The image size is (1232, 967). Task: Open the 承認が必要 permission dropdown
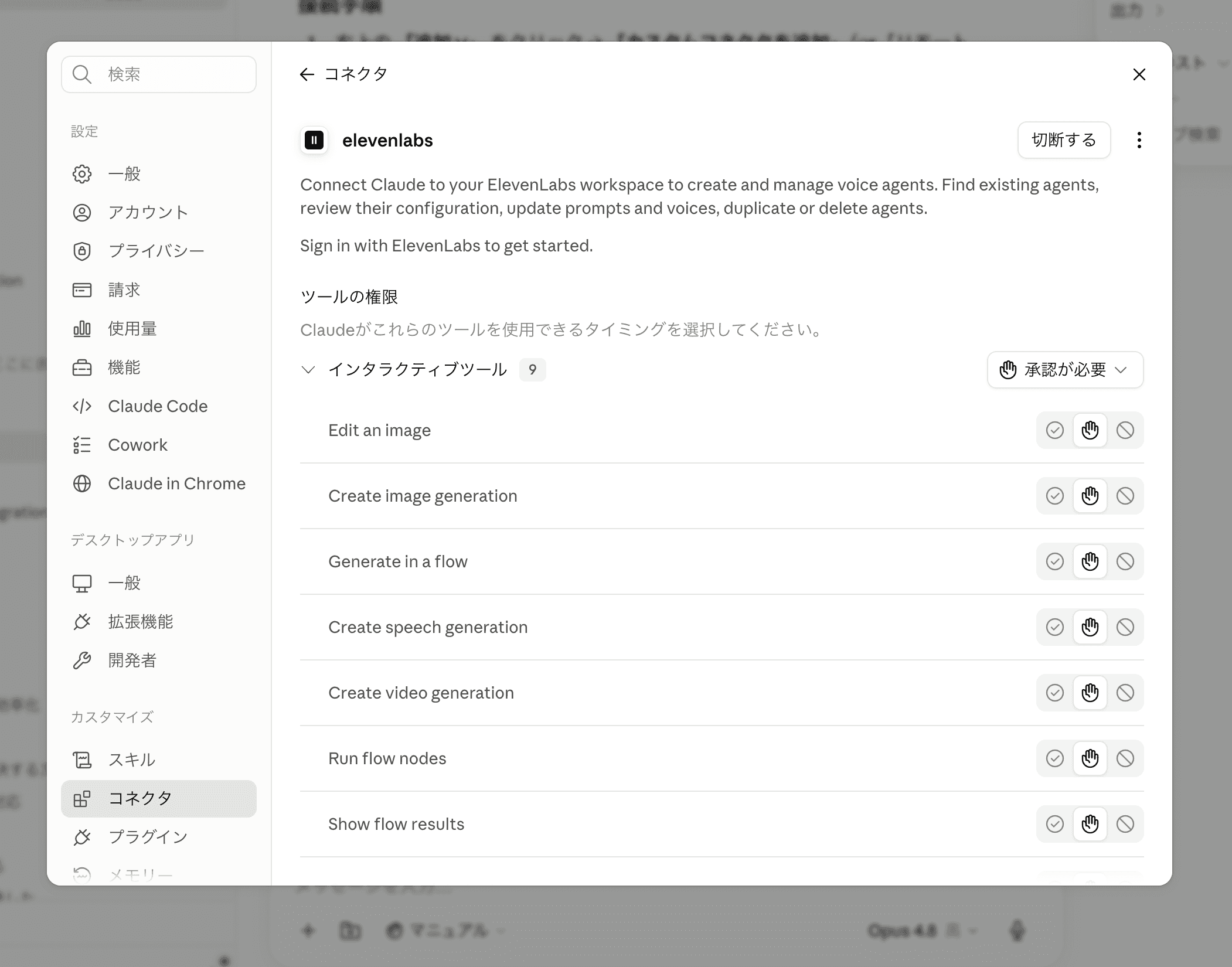tap(1065, 370)
